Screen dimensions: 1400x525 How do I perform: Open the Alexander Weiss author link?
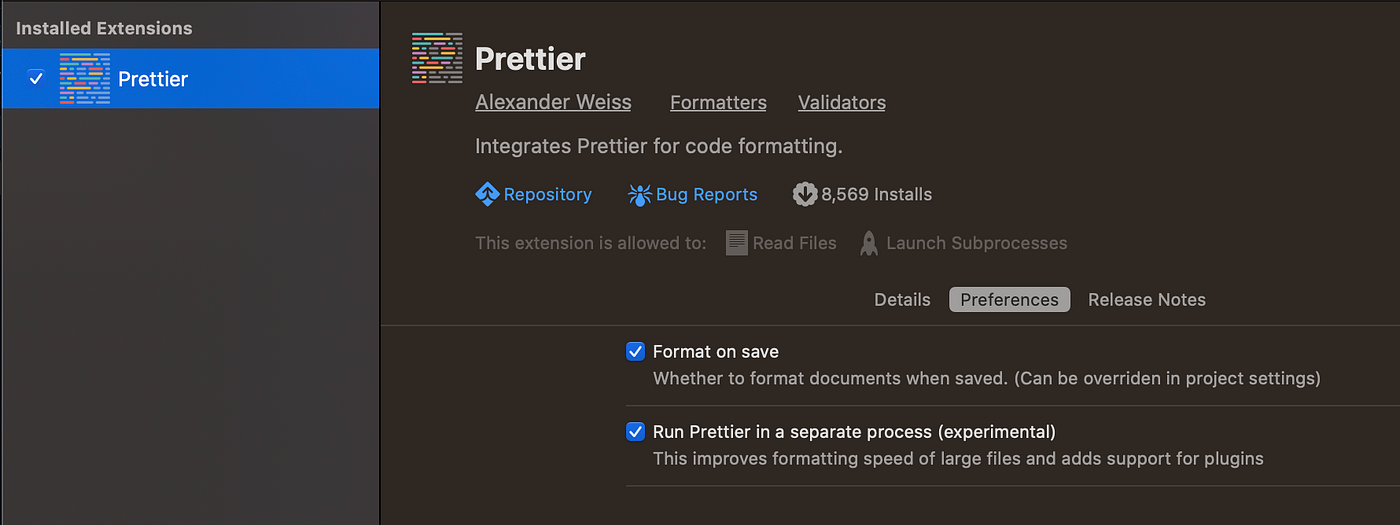pyautogui.click(x=553, y=102)
